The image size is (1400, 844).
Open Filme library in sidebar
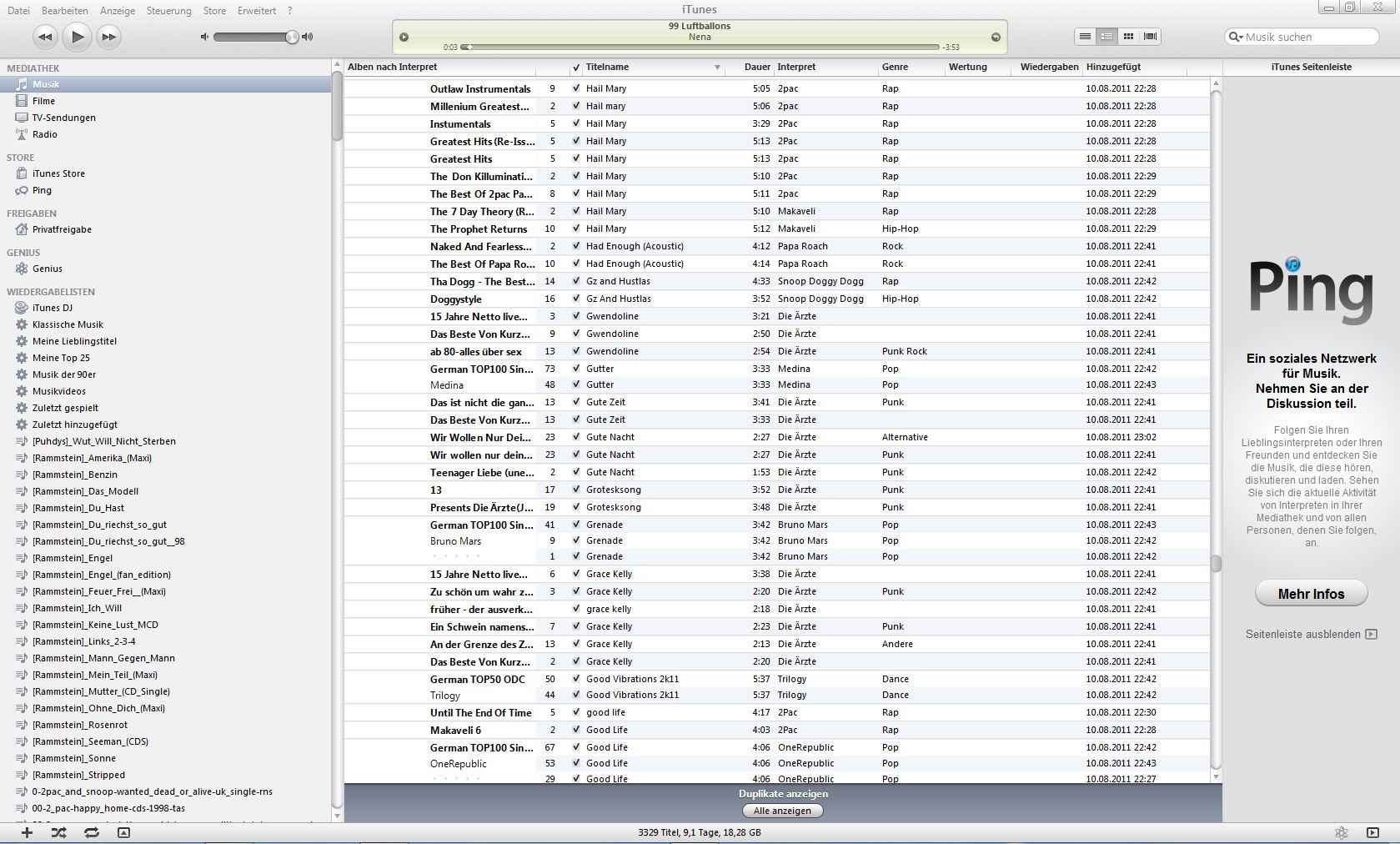point(165,101)
